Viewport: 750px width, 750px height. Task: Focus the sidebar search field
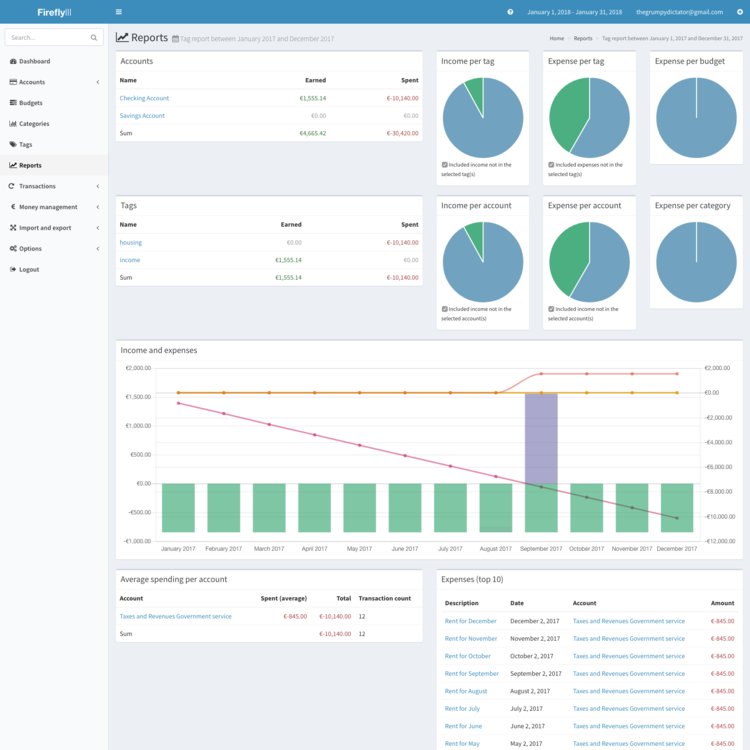(46, 37)
